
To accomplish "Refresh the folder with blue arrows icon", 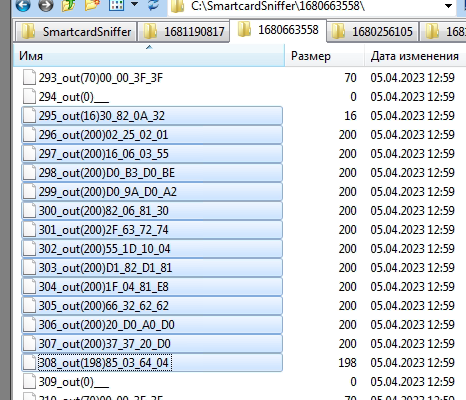I will pos(154,5).
